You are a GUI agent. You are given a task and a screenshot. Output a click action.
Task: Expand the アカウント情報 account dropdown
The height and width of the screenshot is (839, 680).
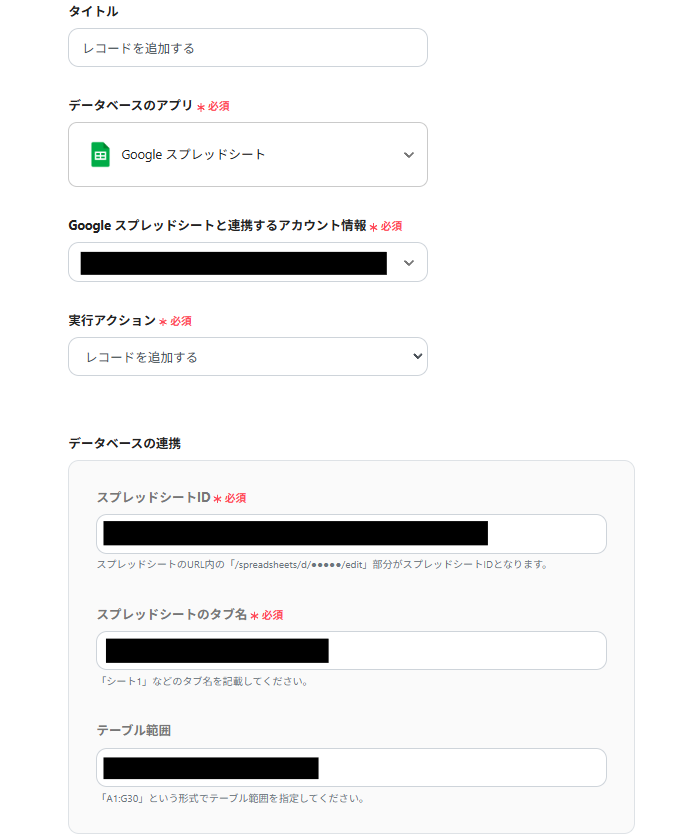[247, 262]
